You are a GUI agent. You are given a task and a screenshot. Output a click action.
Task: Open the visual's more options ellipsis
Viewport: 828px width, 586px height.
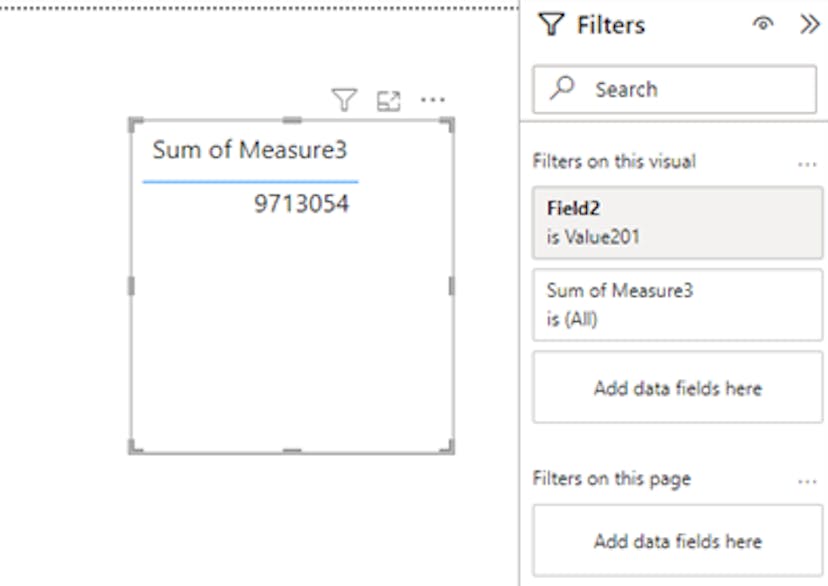(x=433, y=99)
